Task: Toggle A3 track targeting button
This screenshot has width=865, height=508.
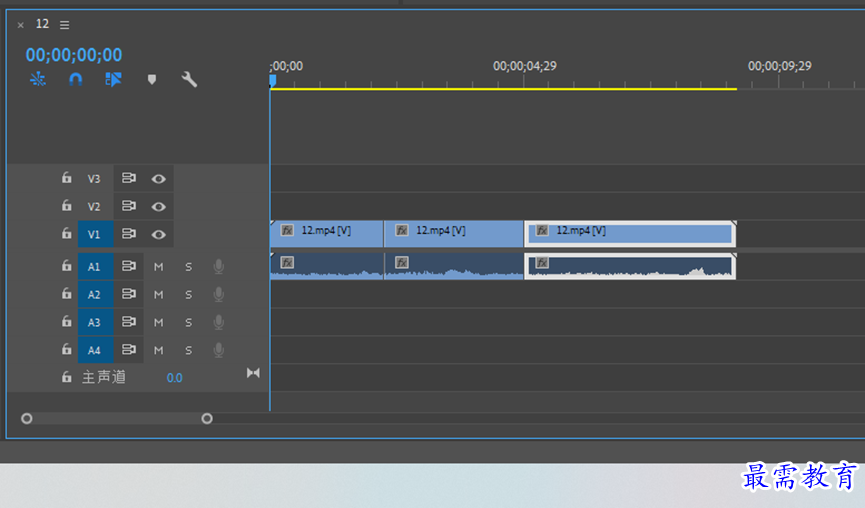Action: point(95,322)
